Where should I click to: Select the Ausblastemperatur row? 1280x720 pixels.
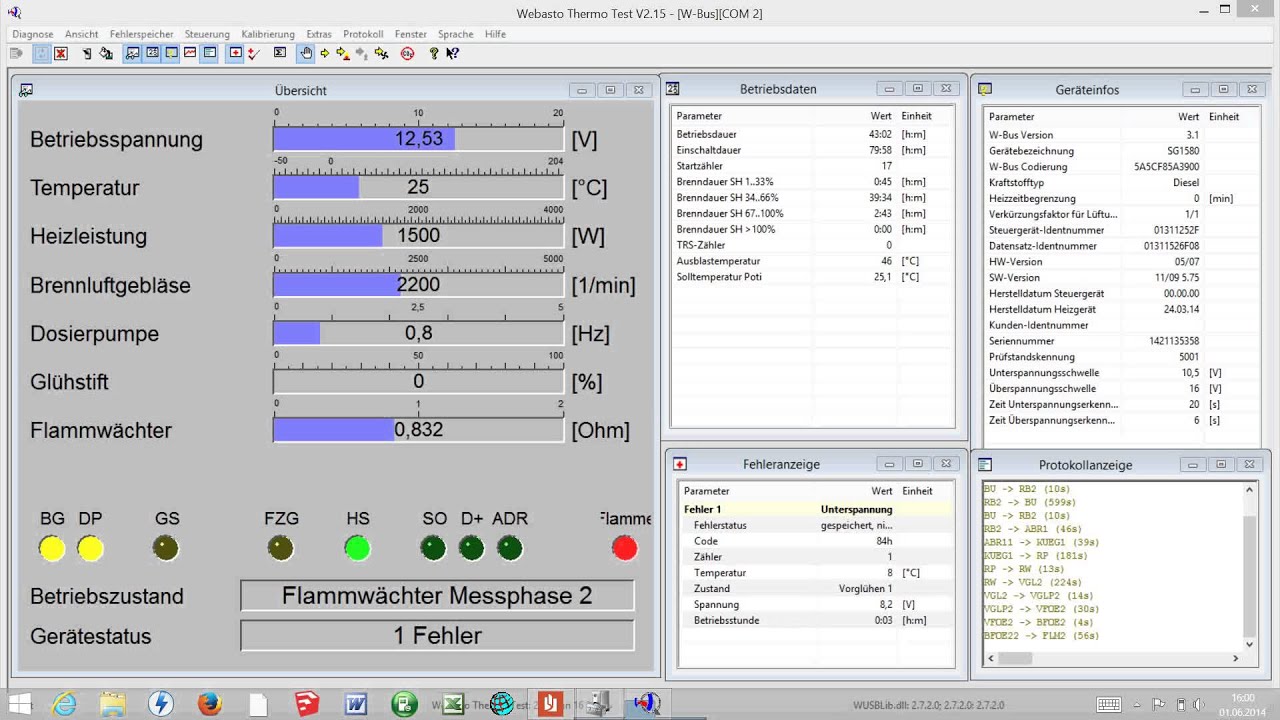[x=813, y=261]
